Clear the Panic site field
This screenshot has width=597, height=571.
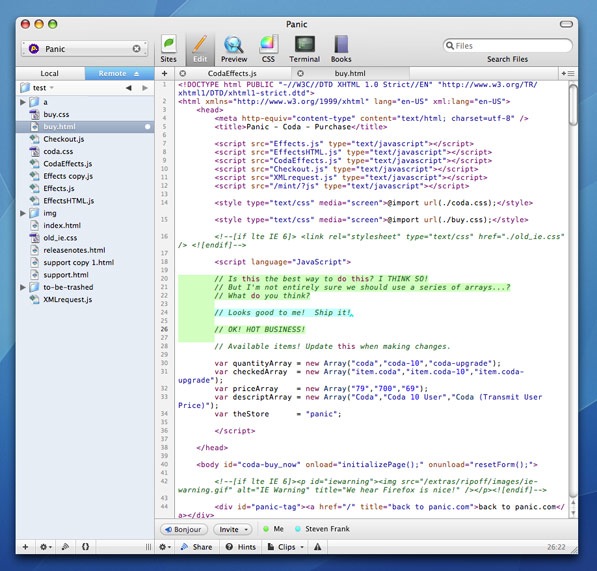click(x=136, y=48)
